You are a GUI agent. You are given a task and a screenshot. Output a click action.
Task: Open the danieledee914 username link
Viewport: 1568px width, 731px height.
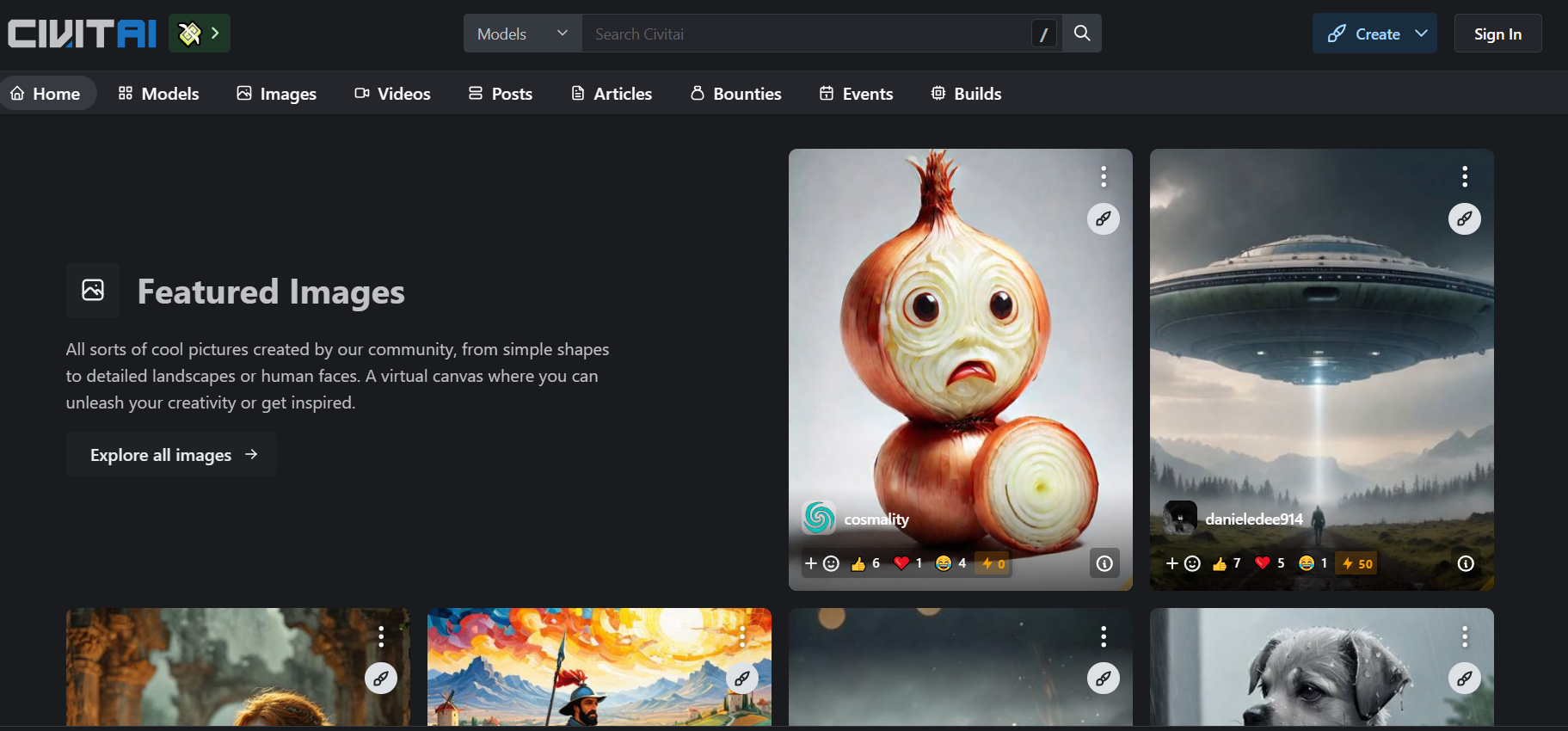[1254, 519]
